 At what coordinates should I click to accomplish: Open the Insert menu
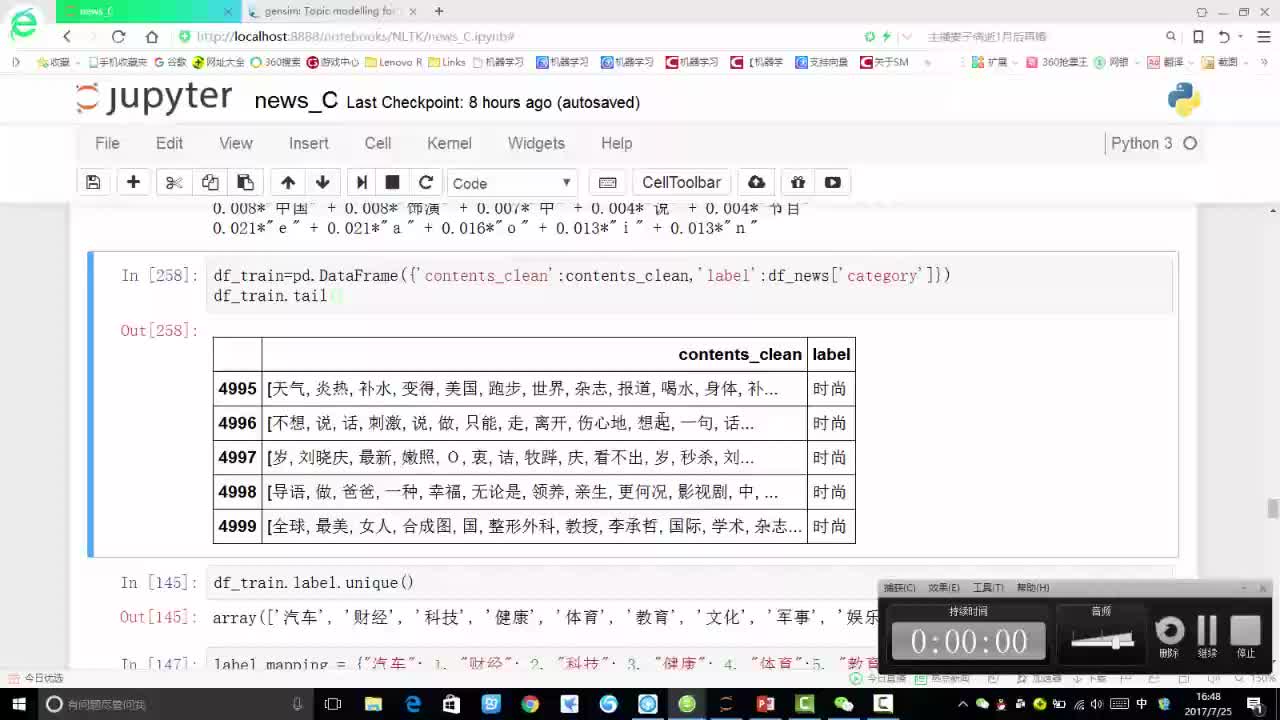click(x=309, y=143)
